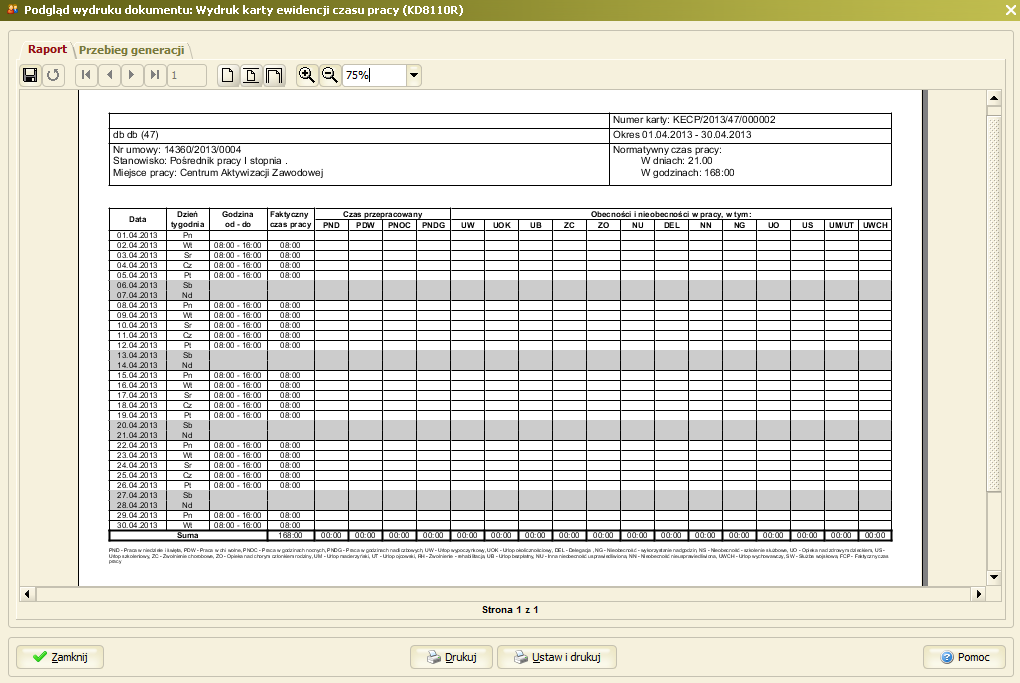Save the report with the floppy disk icon
The image size is (1020, 683).
click(x=30, y=75)
